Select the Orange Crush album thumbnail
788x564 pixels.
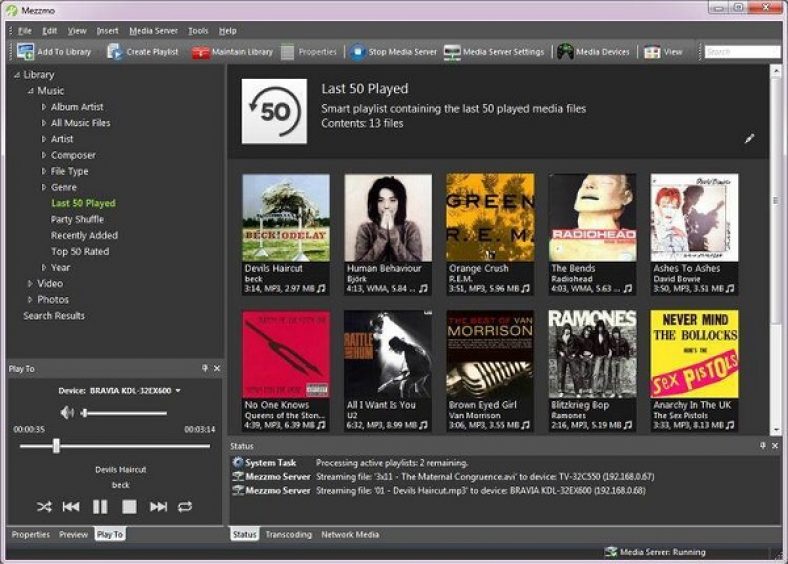[x=490, y=218]
